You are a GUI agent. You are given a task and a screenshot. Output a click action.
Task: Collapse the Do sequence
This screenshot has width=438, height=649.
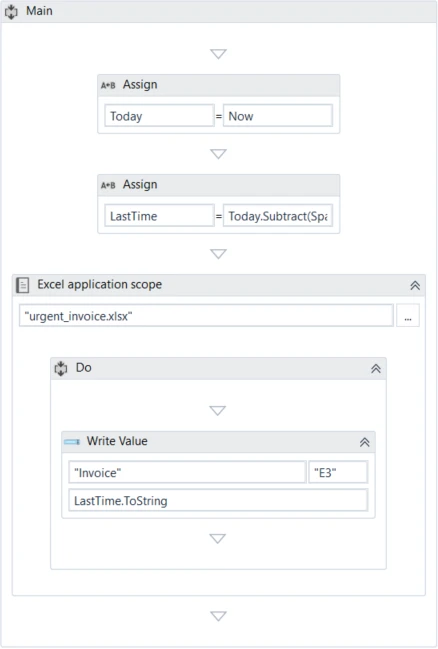(375, 368)
